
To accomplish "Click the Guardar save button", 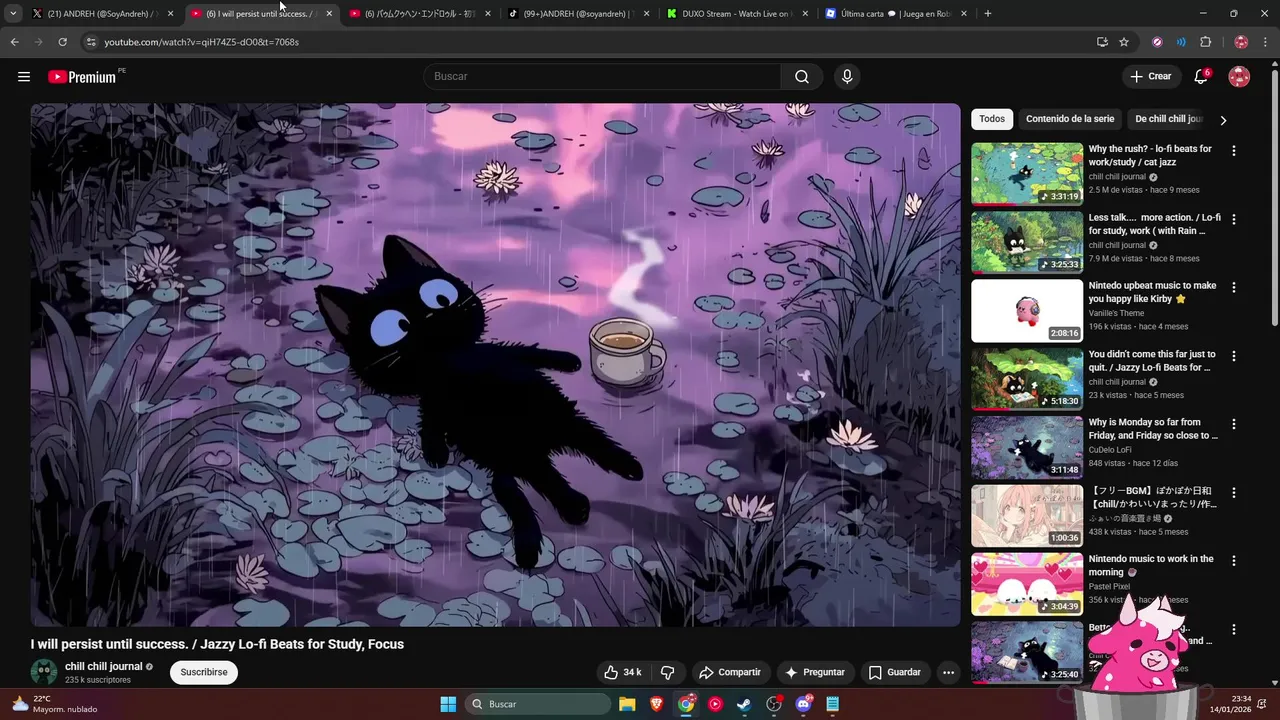I will (x=895, y=672).
